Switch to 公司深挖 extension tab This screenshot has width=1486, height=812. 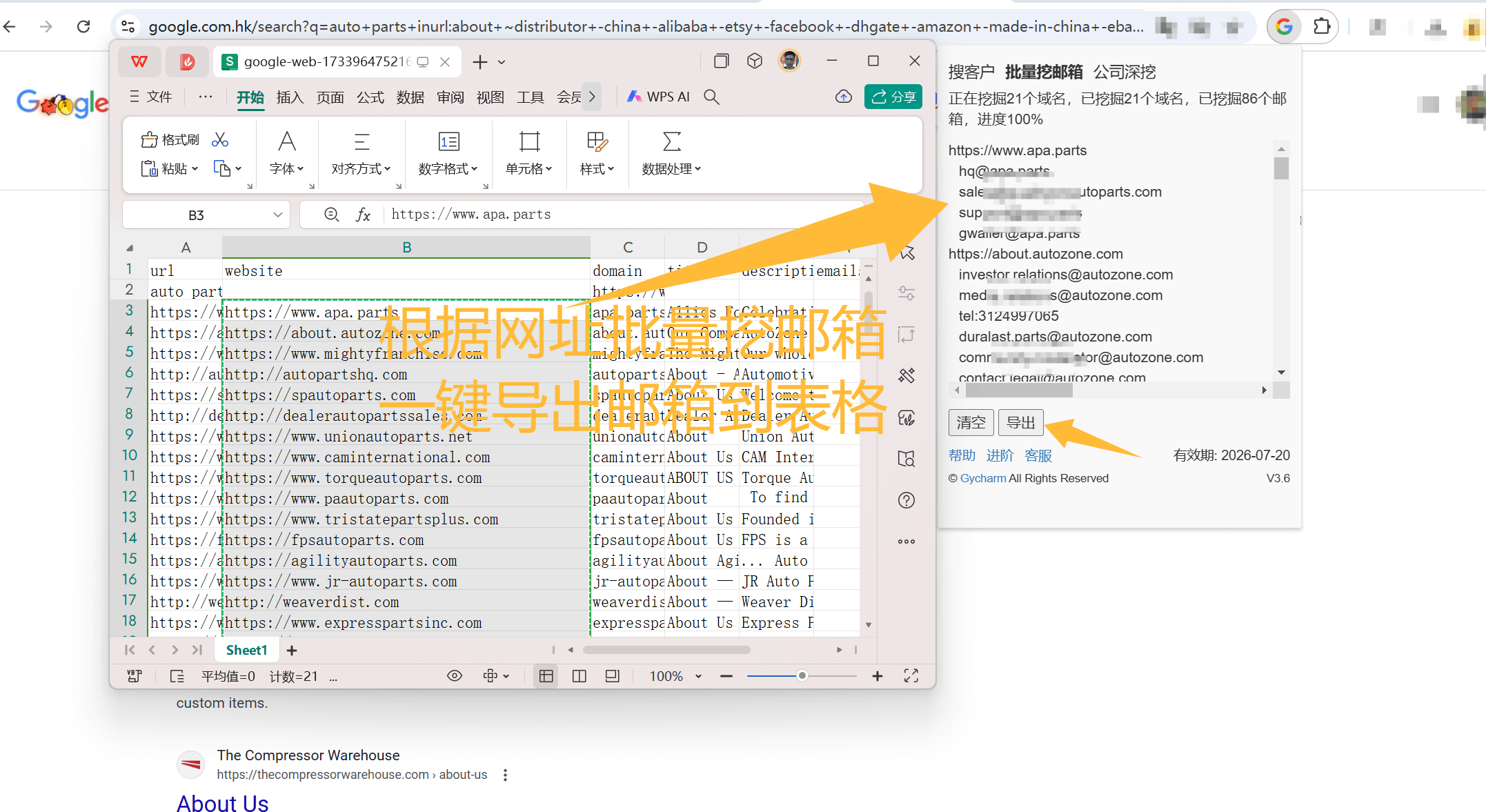tap(1125, 72)
